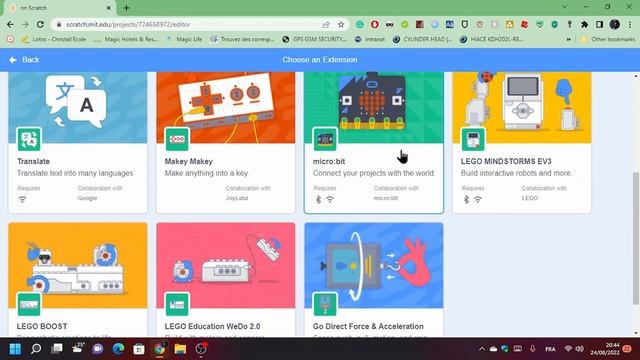
Task: Click the Translate extension small icon
Action: [x=29, y=139]
